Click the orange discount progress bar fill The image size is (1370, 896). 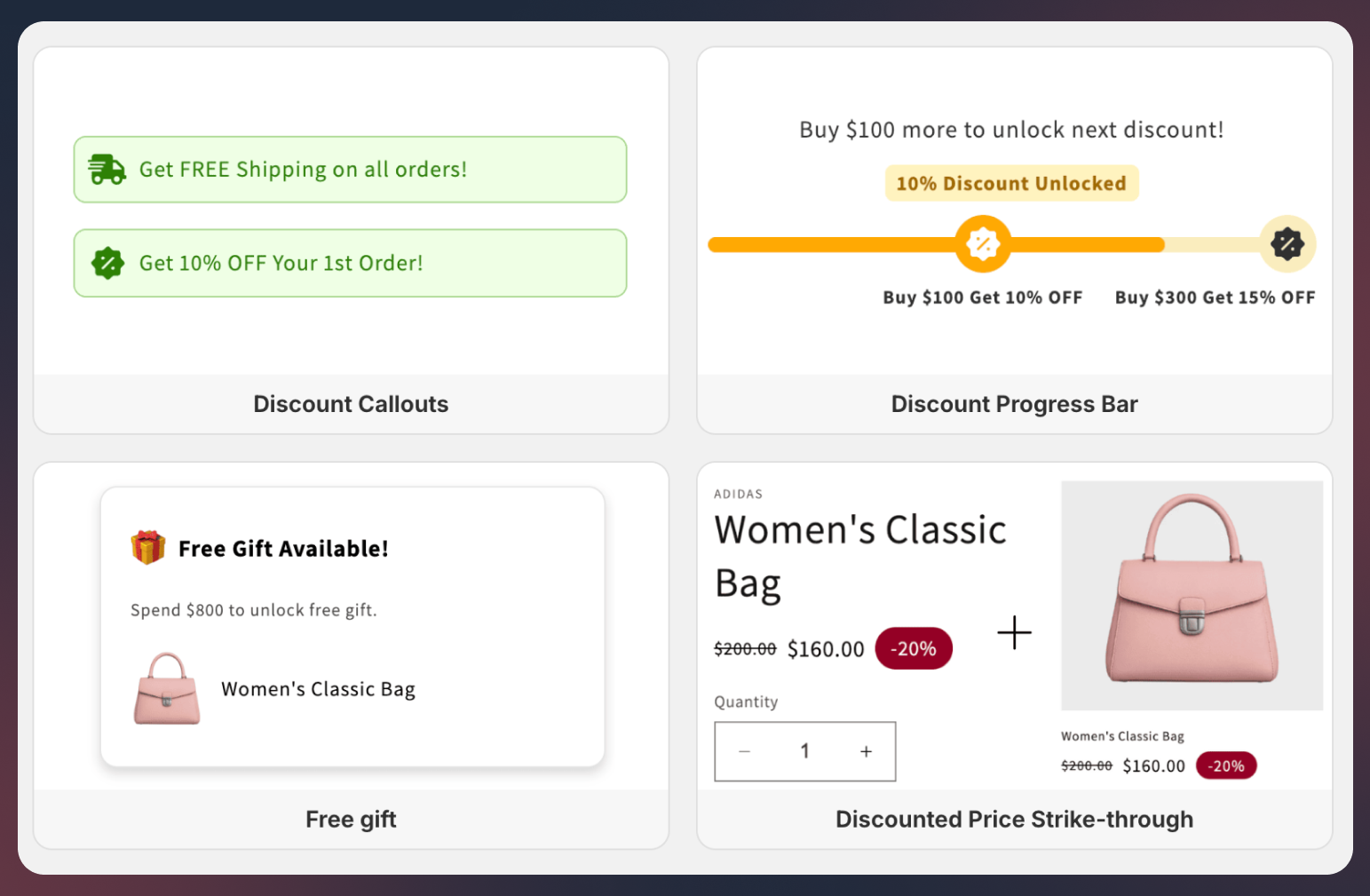pyautogui.click(x=835, y=244)
